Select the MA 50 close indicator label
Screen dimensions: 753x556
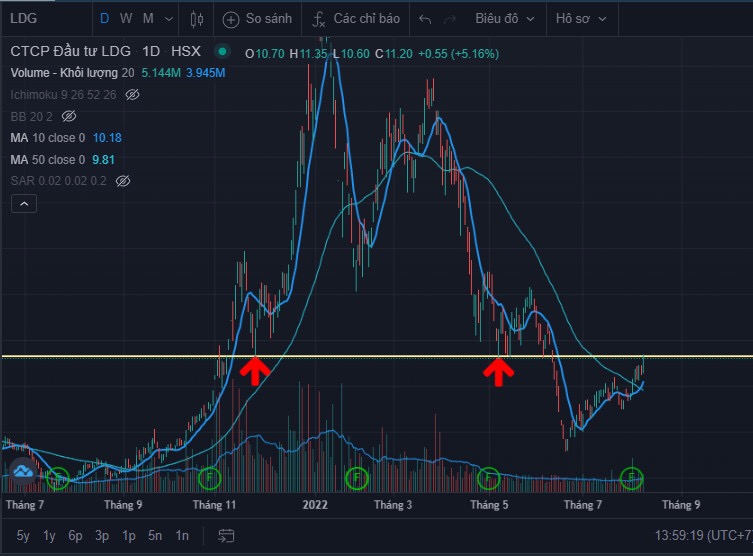(48, 159)
